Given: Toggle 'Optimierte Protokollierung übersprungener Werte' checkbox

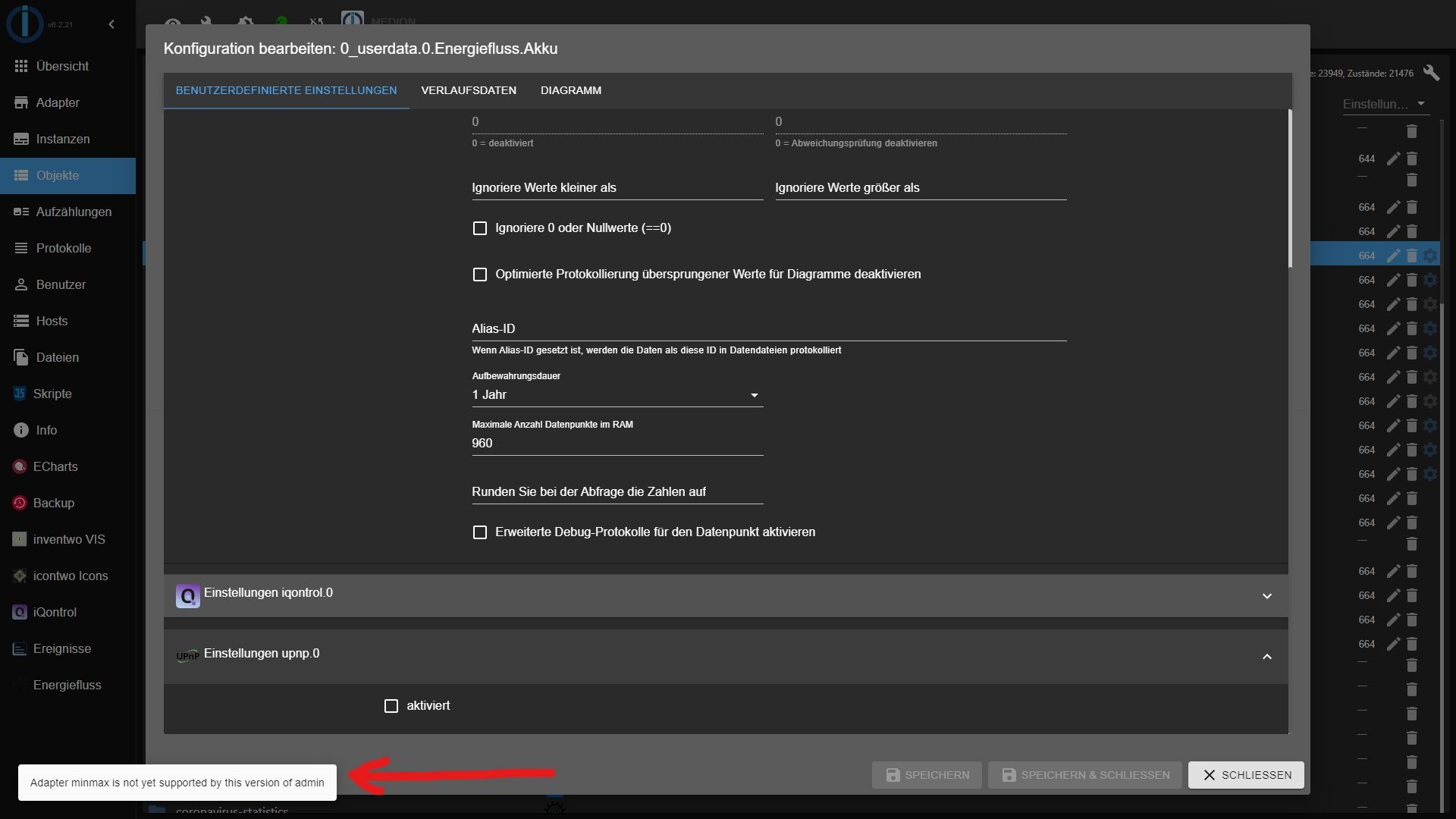Looking at the screenshot, I should pos(479,275).
